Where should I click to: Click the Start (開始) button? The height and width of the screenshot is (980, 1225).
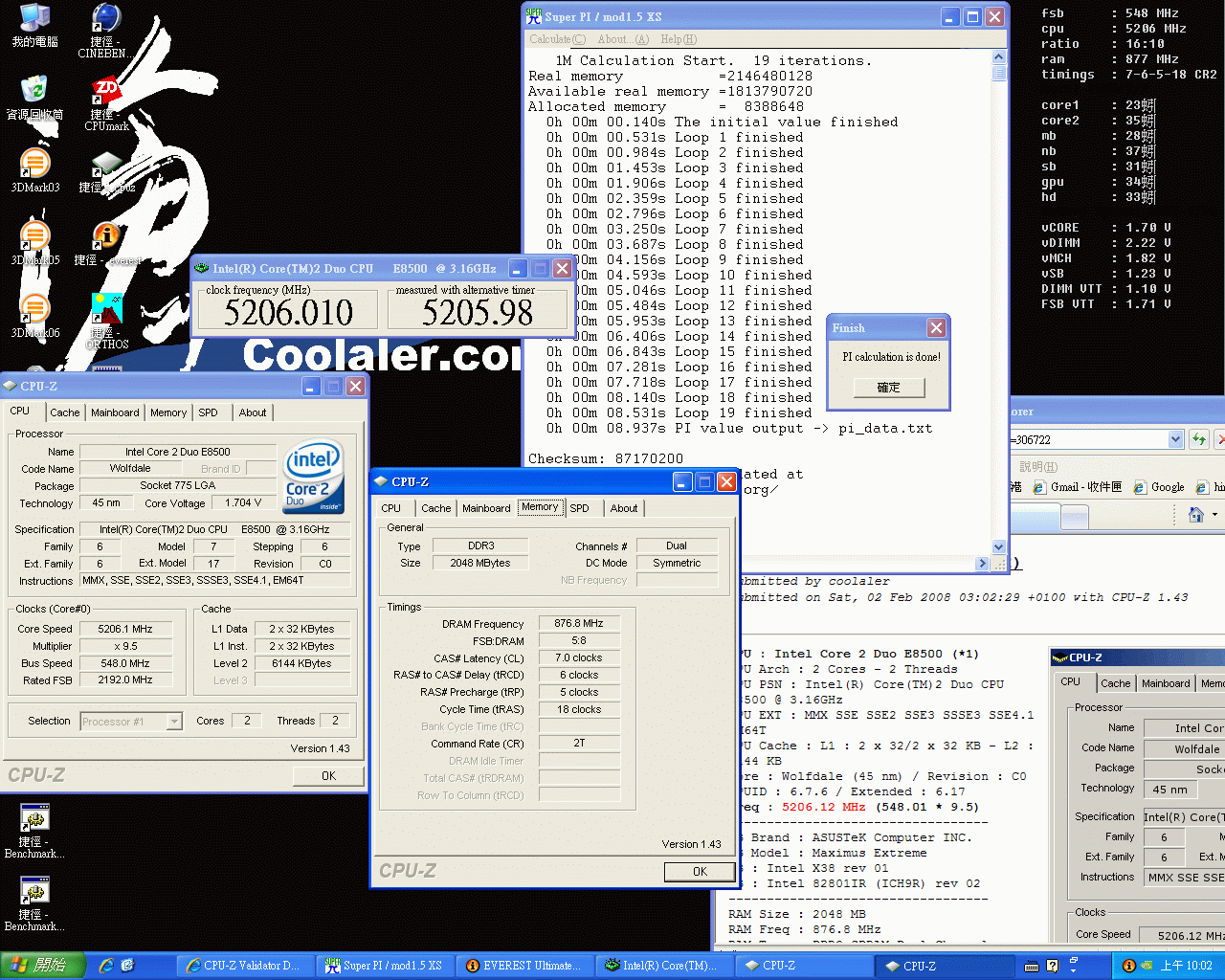[x=44, y=966]
